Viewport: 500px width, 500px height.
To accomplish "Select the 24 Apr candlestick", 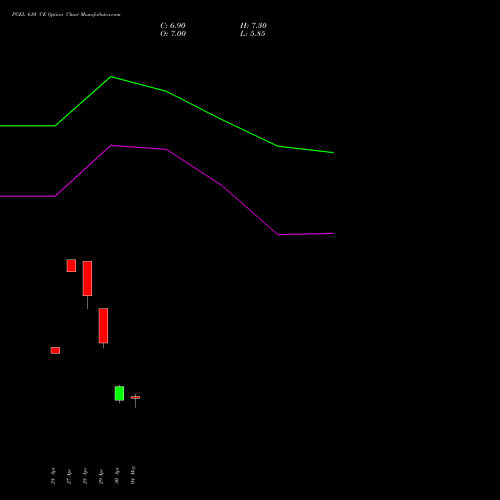I will (55, 350).
